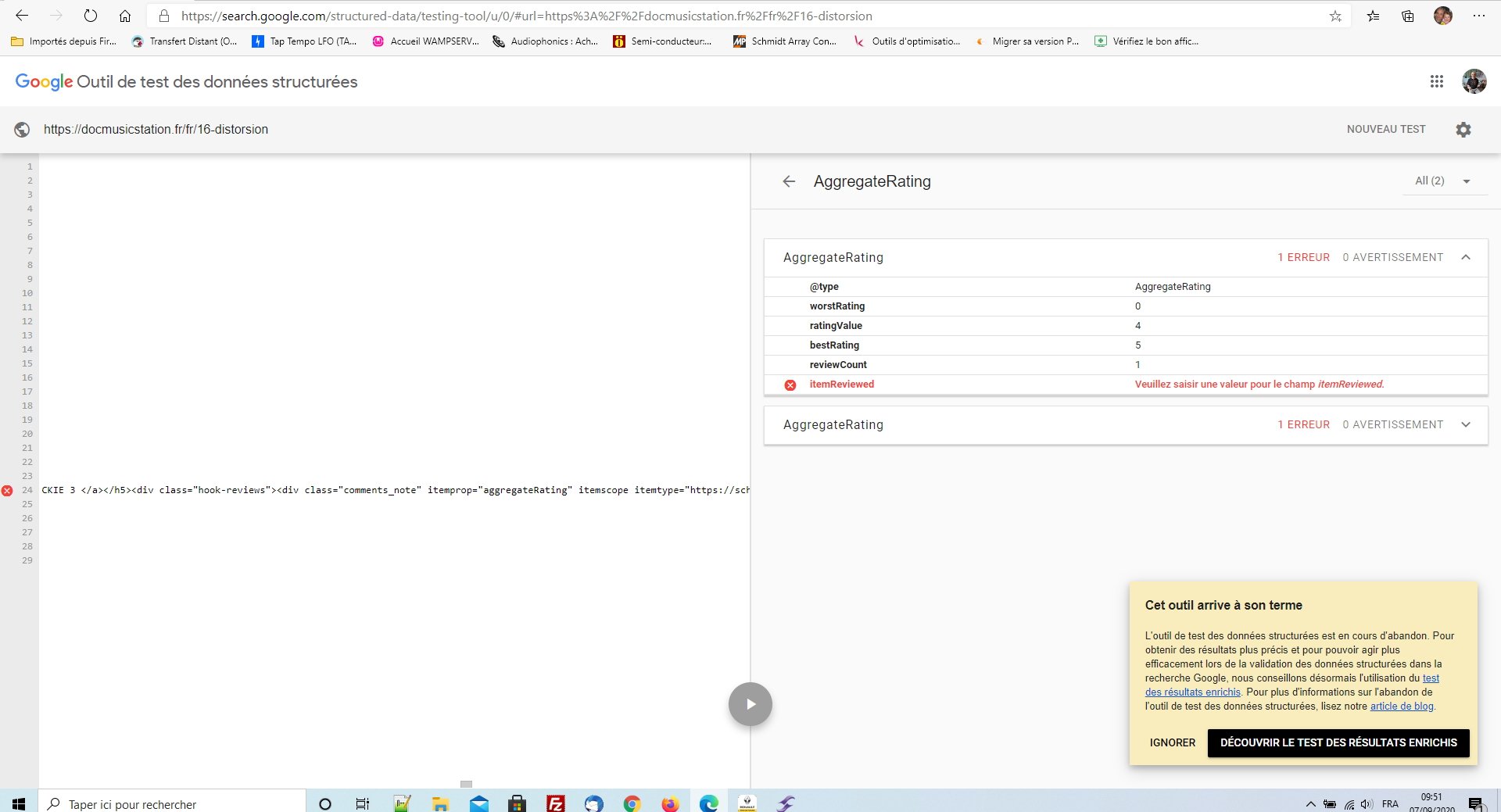Screen dimensions: 1501x812
Task: Open the Migrer sa version P... bookmark
Action: pos(1027,41)
